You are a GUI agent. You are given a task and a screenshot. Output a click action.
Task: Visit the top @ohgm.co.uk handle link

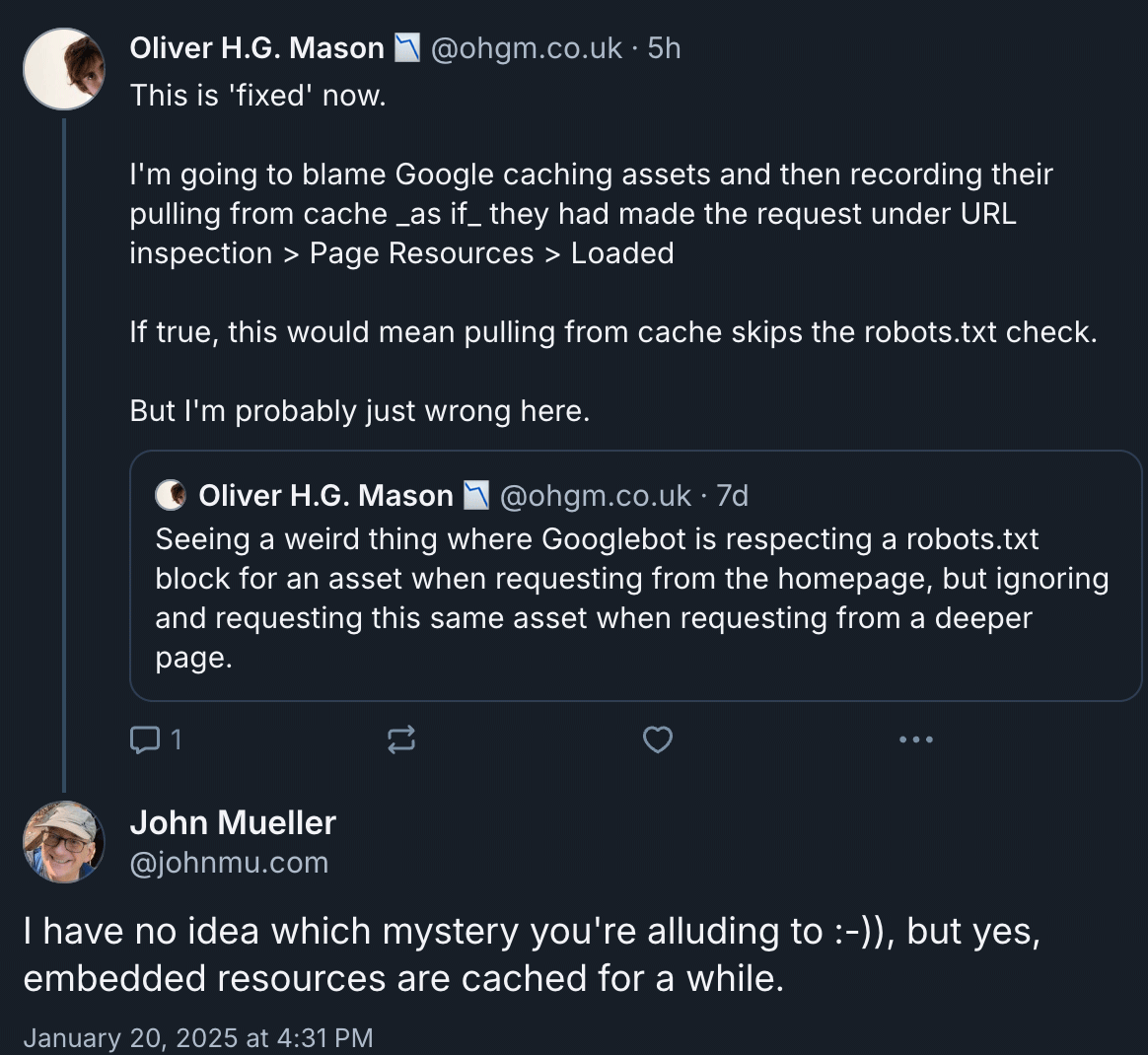coord(527,47)
